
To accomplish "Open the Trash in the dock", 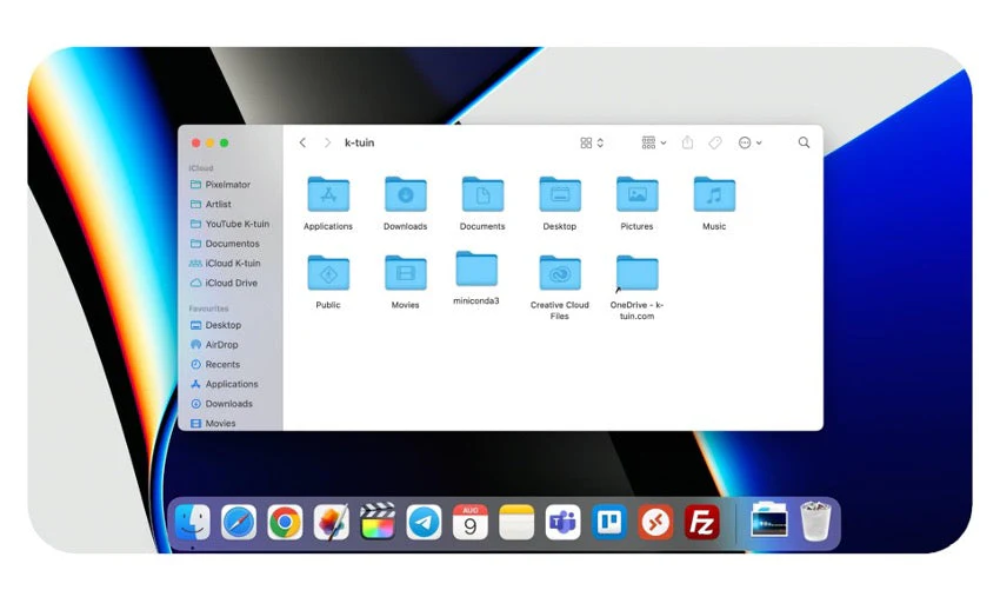I will point(815,521).
